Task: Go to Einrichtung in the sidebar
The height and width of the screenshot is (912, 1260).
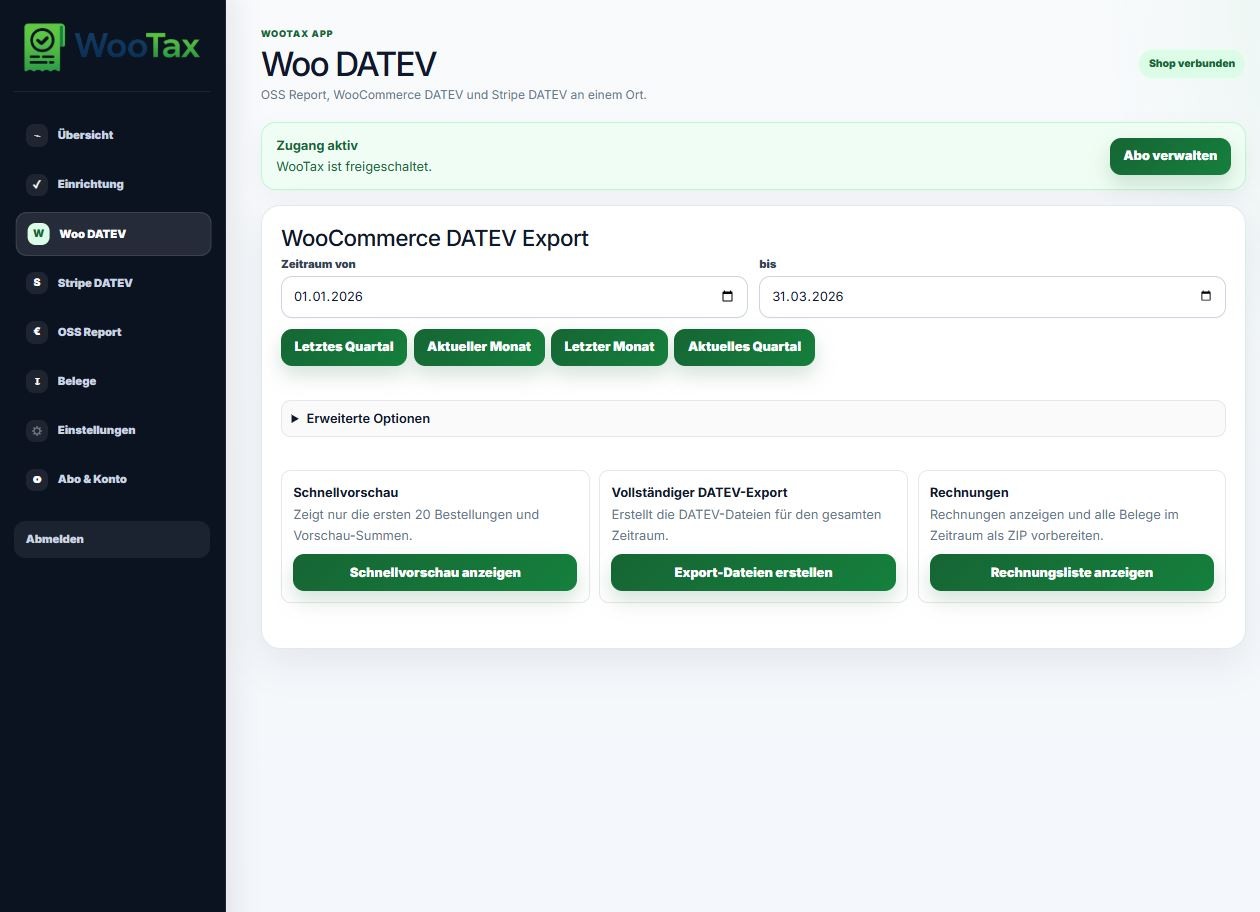Action: pyautogui.click(x=112, y=184)
